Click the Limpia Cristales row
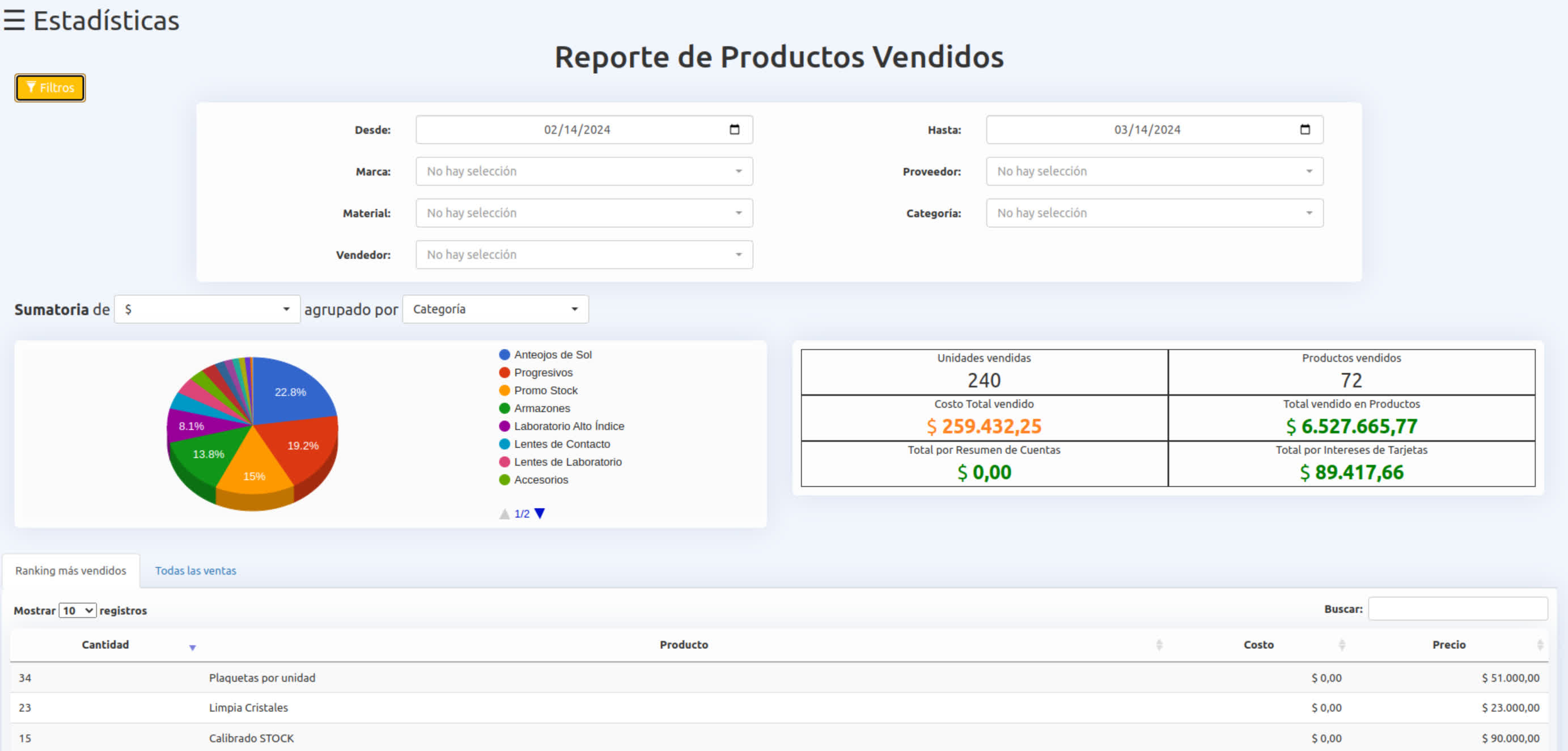1568x751 pixels. point(779,708)
